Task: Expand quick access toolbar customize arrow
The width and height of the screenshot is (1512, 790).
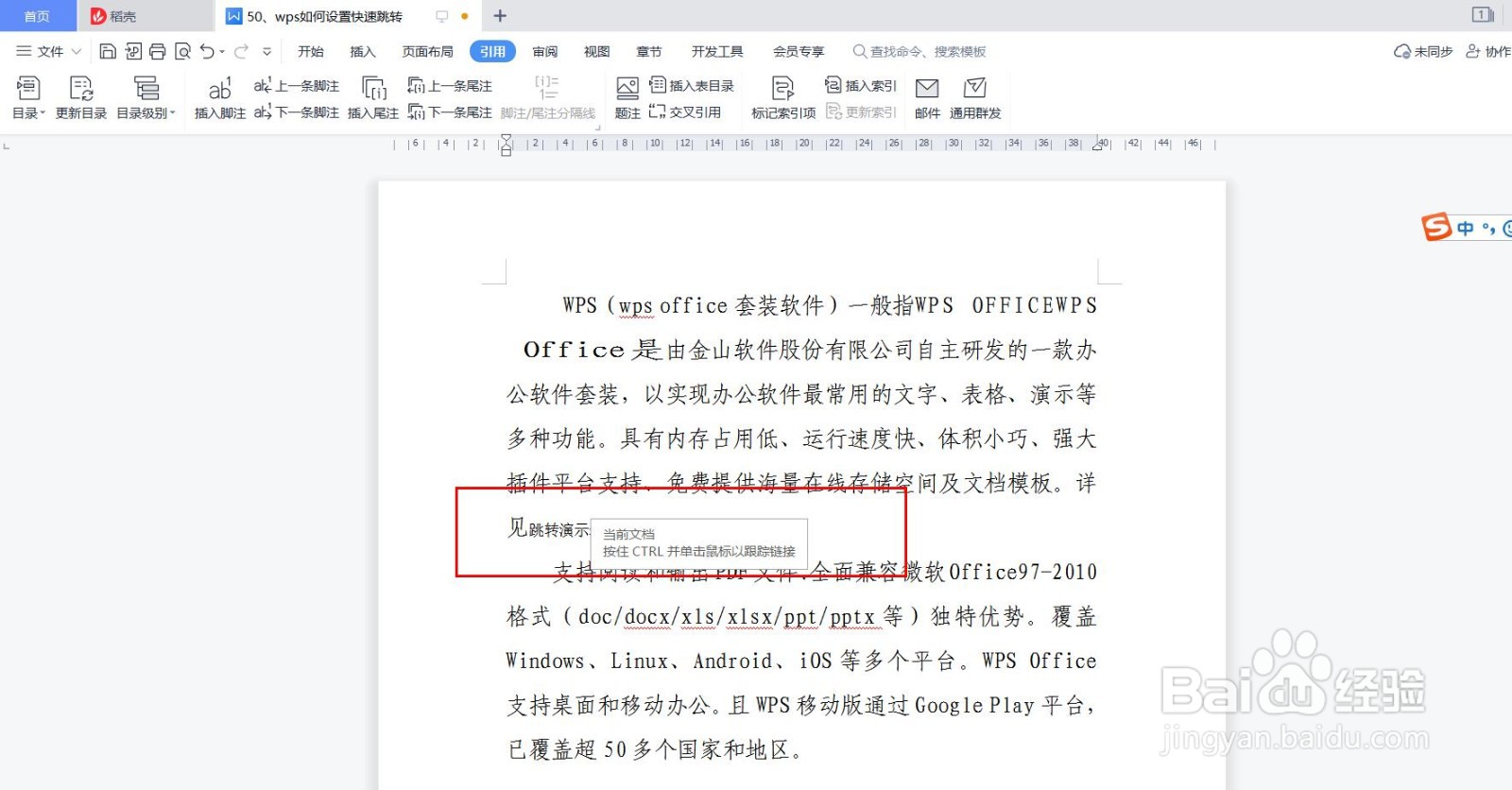Action: [267, 52]
